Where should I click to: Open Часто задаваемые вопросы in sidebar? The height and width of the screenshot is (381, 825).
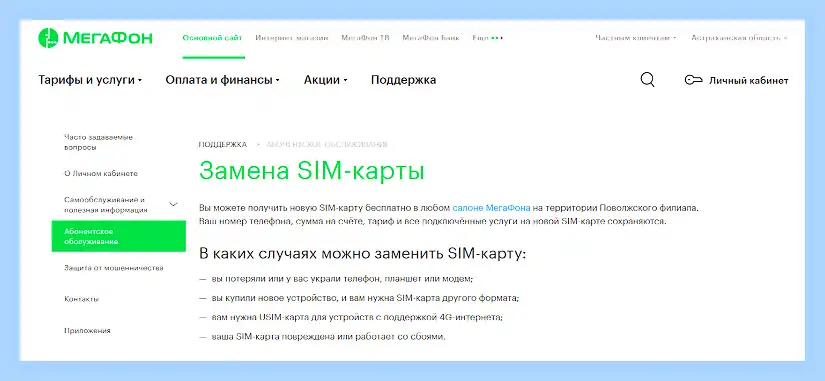(98, 142)
